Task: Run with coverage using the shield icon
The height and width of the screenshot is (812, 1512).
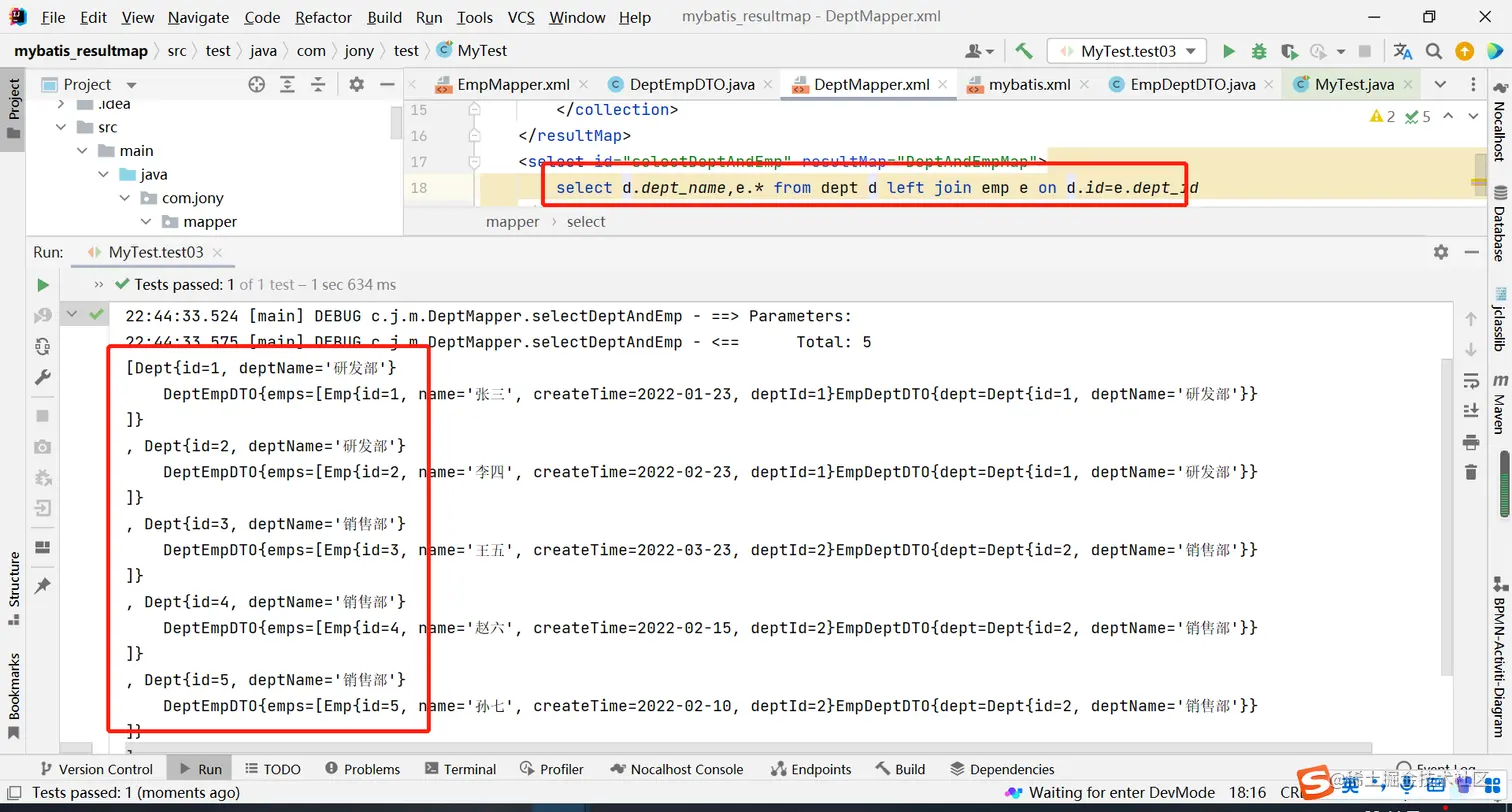Action: pyautogui.click(x=1289, y=51)
